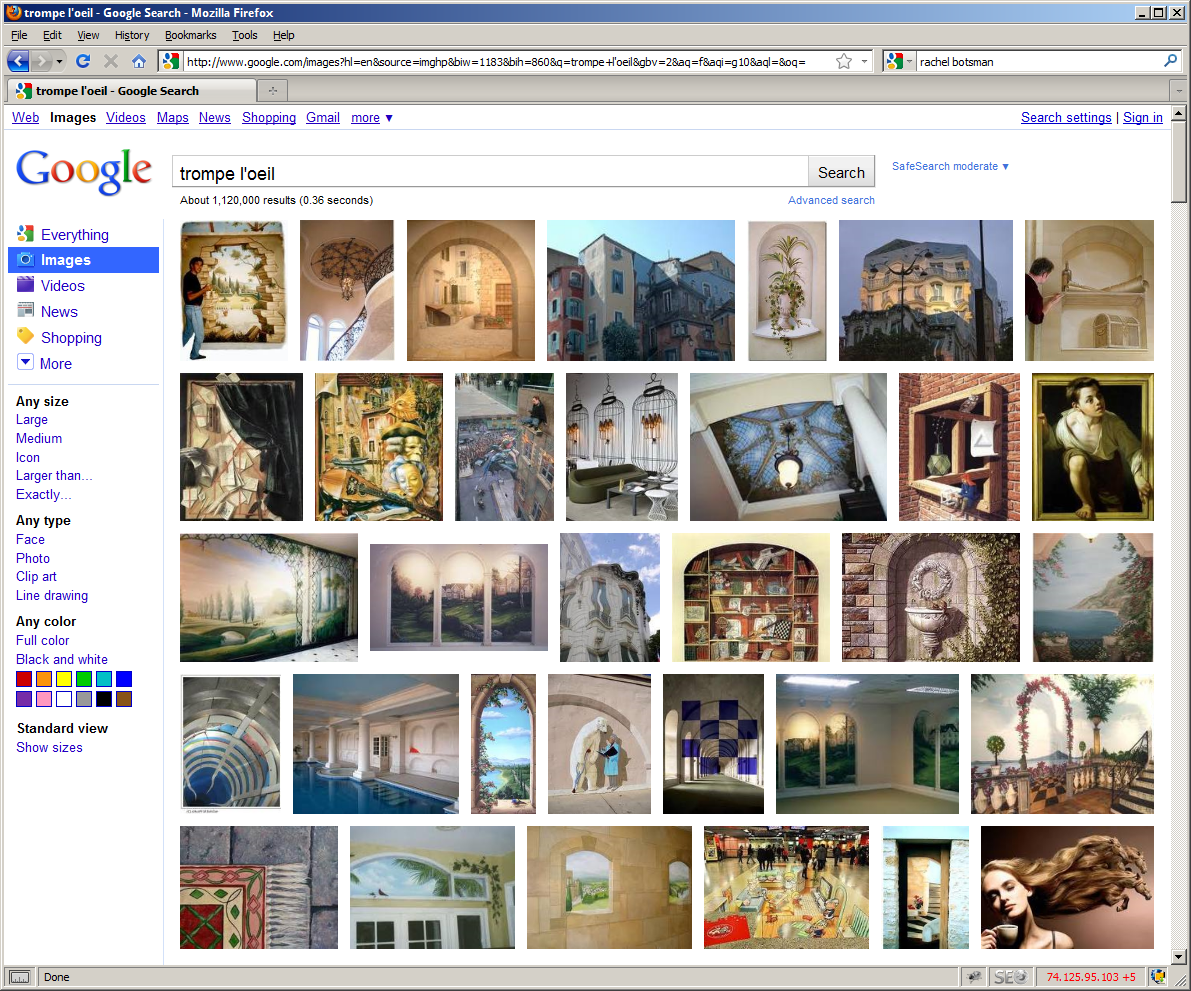Click the Everything sidebar icon
The height and width of the screenshot is (991, 1191).
click(26, 234)
